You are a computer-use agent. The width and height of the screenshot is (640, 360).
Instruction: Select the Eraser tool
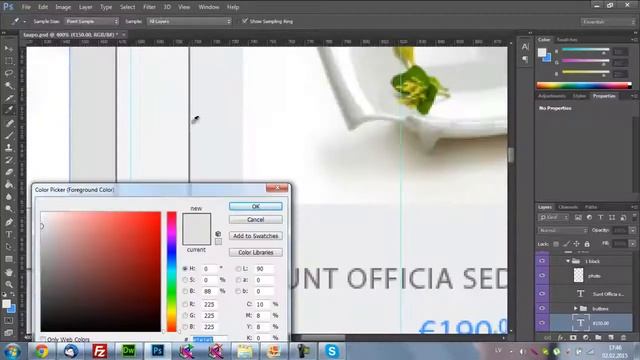pyautogui.click(x=9, y=172)
